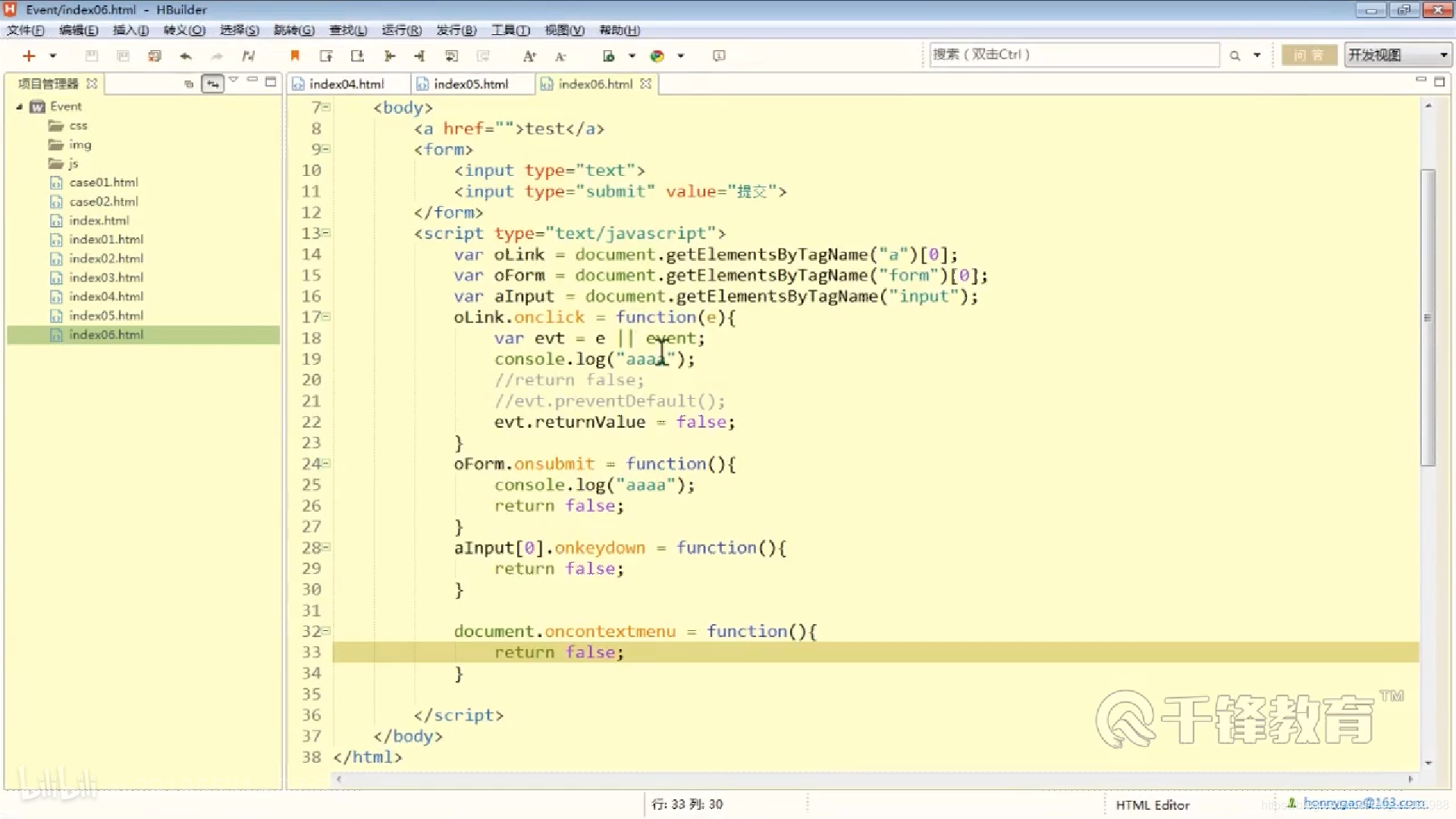Viewport: 1456px width, 819px height.
Task: Click the page icon with downward arrow
Action: click(x=357, y=55)
